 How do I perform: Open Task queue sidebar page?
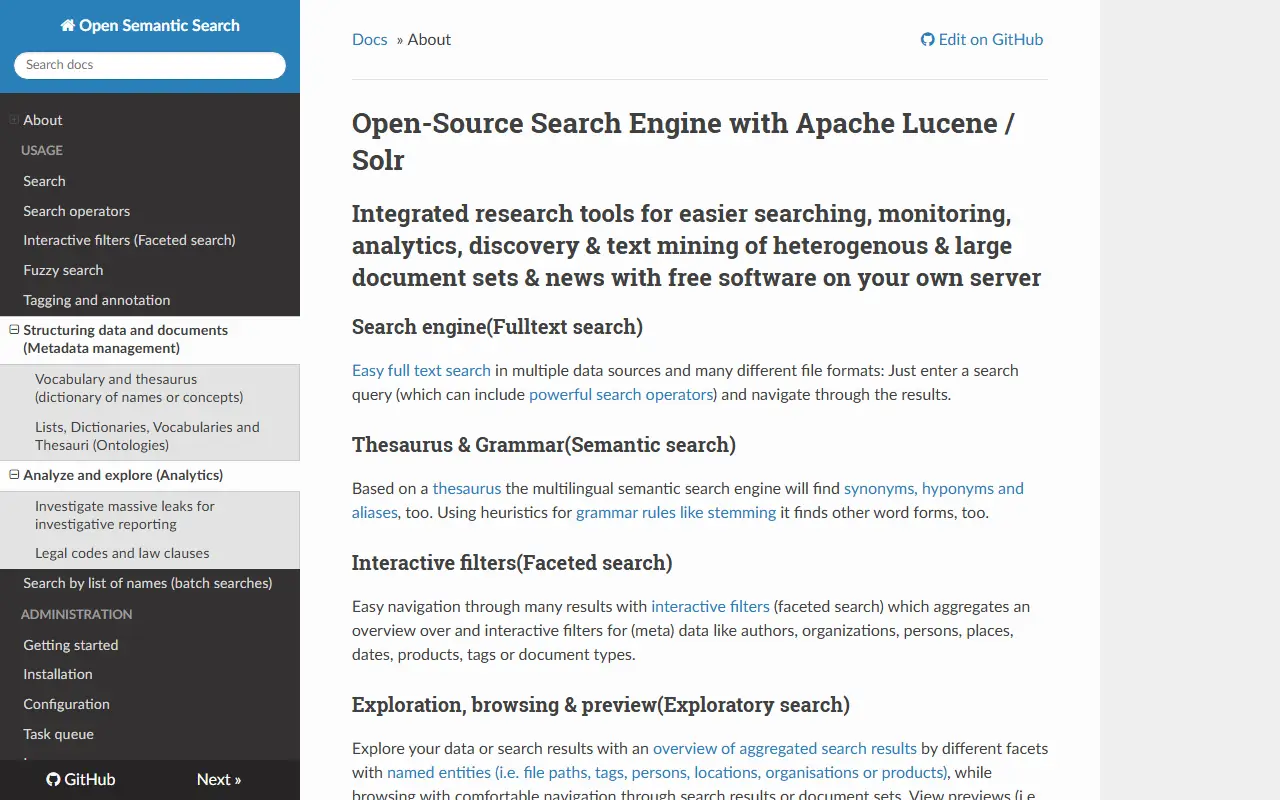click(x=59, y=734)
